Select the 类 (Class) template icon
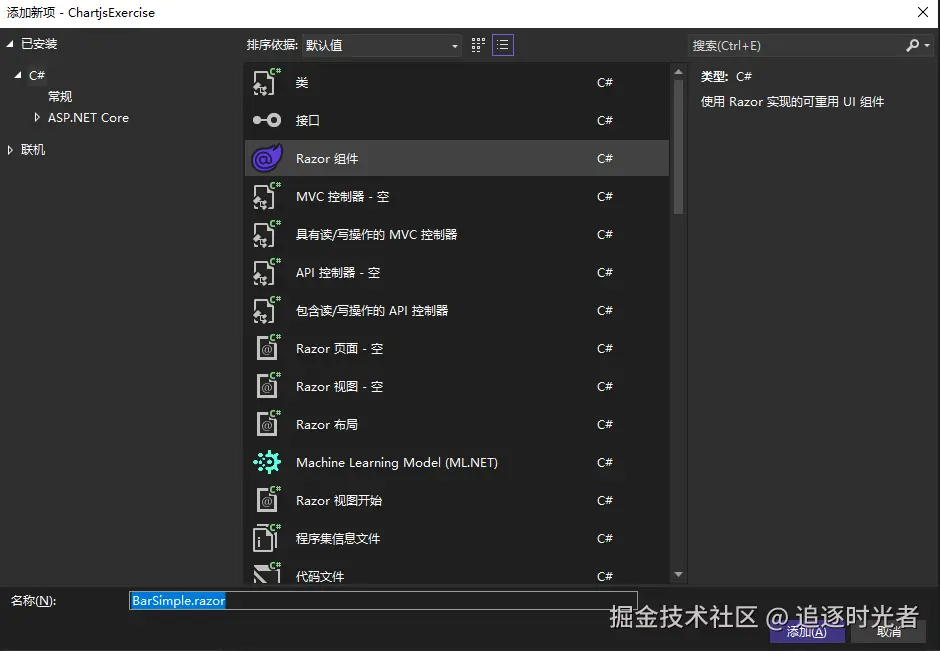This screenshot has height=651, width=940. (x=267, y=82)
